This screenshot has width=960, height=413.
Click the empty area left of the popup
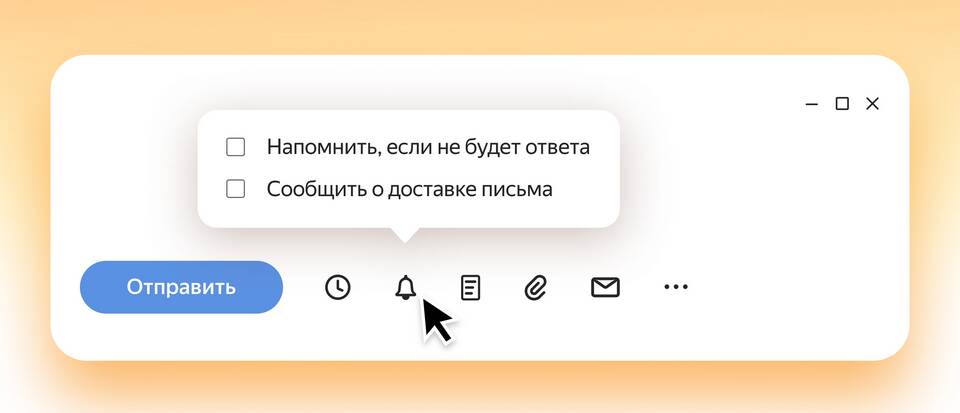click(x=122, y=171)
